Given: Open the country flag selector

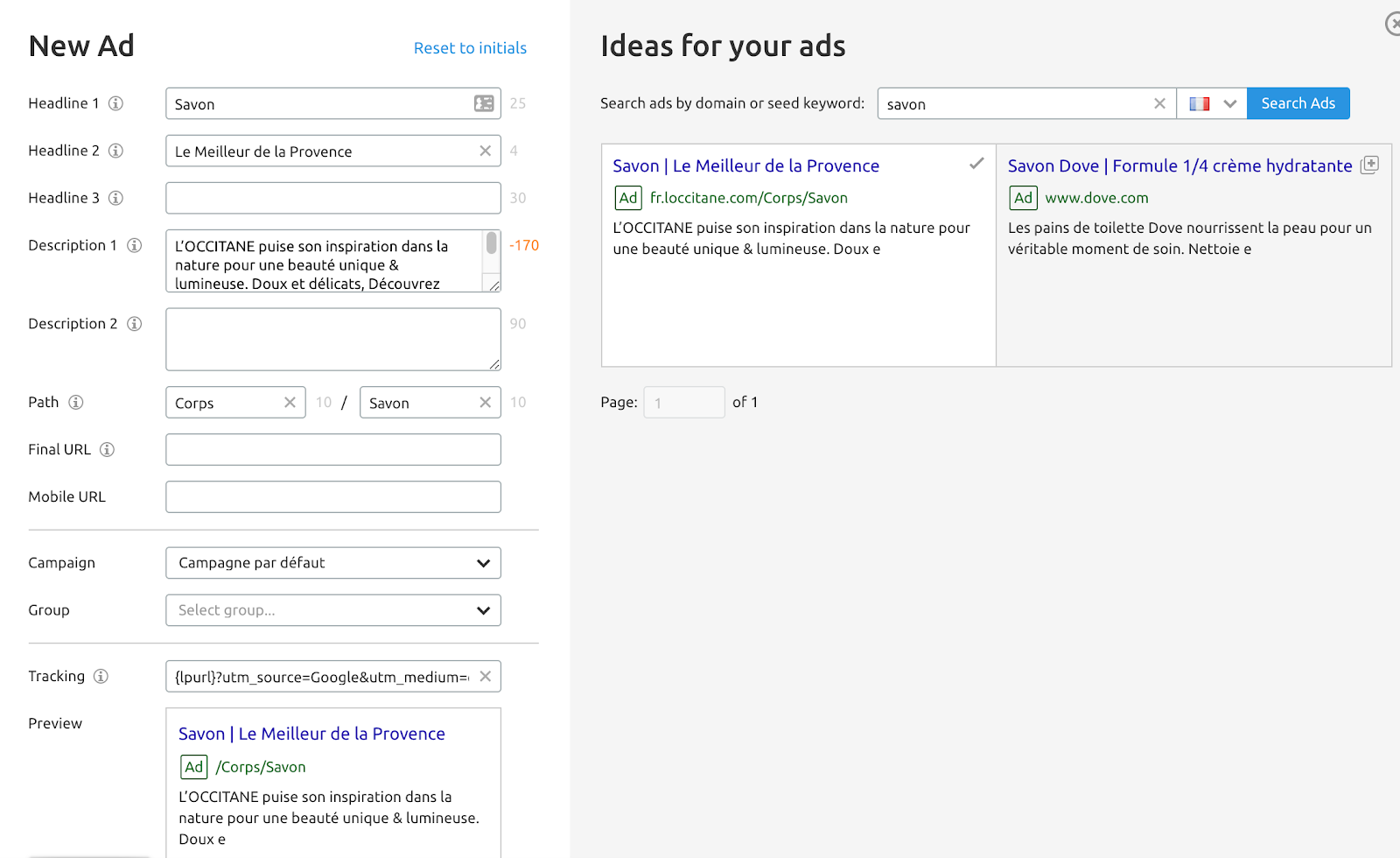Looking at the screenshot, I should coord(1211,103).
